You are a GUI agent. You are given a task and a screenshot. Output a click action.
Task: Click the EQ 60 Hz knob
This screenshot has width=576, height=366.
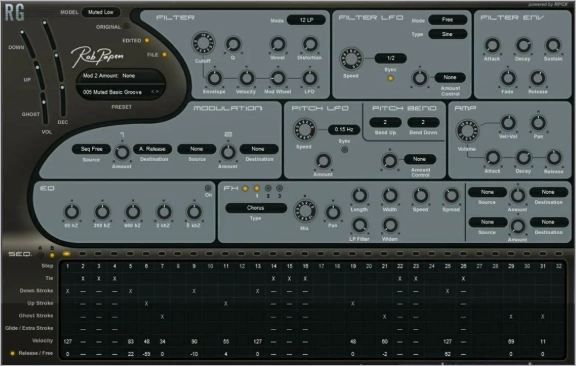(x=72, y=212)
